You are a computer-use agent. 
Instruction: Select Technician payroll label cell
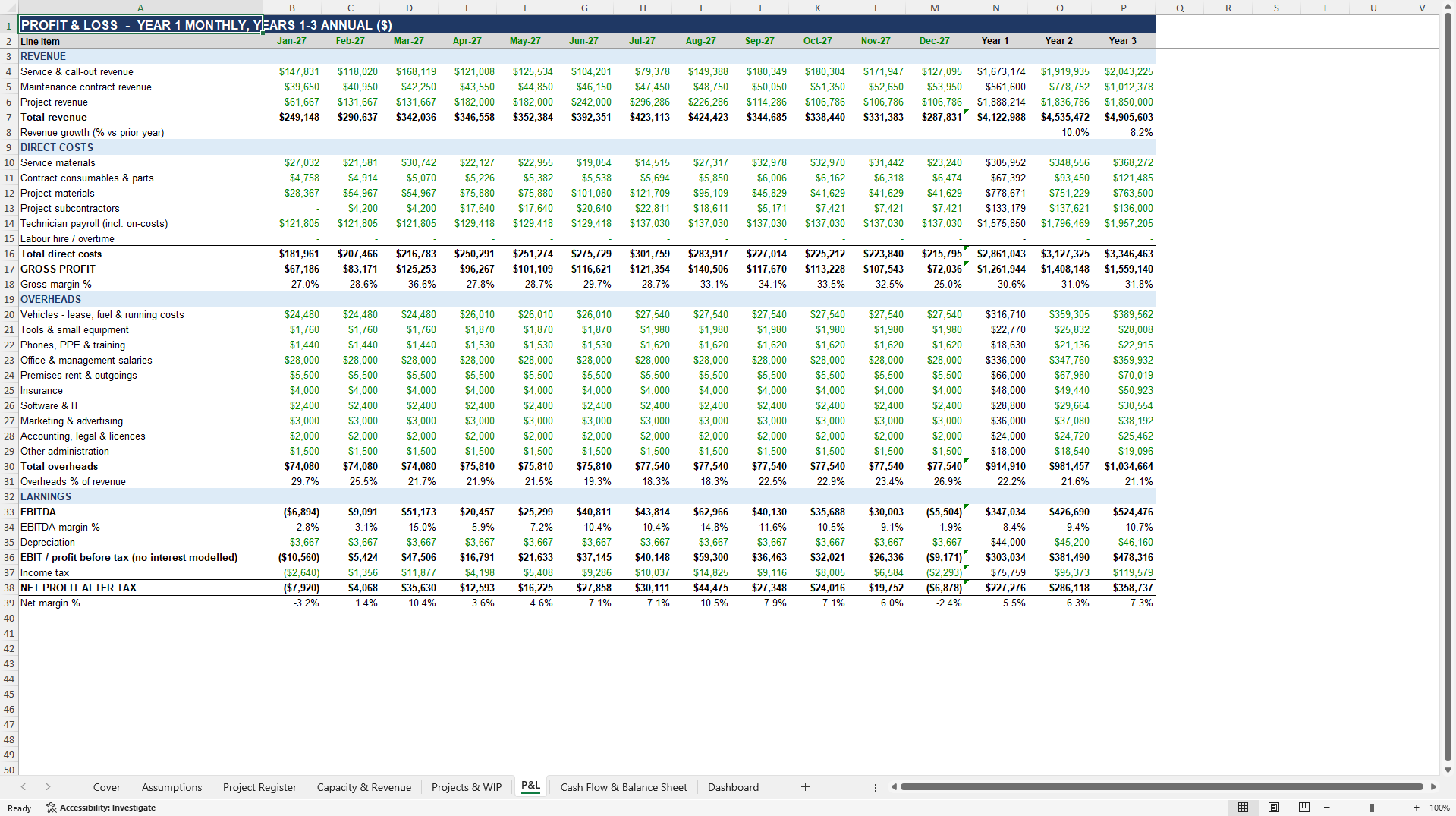tap(140, 223)
